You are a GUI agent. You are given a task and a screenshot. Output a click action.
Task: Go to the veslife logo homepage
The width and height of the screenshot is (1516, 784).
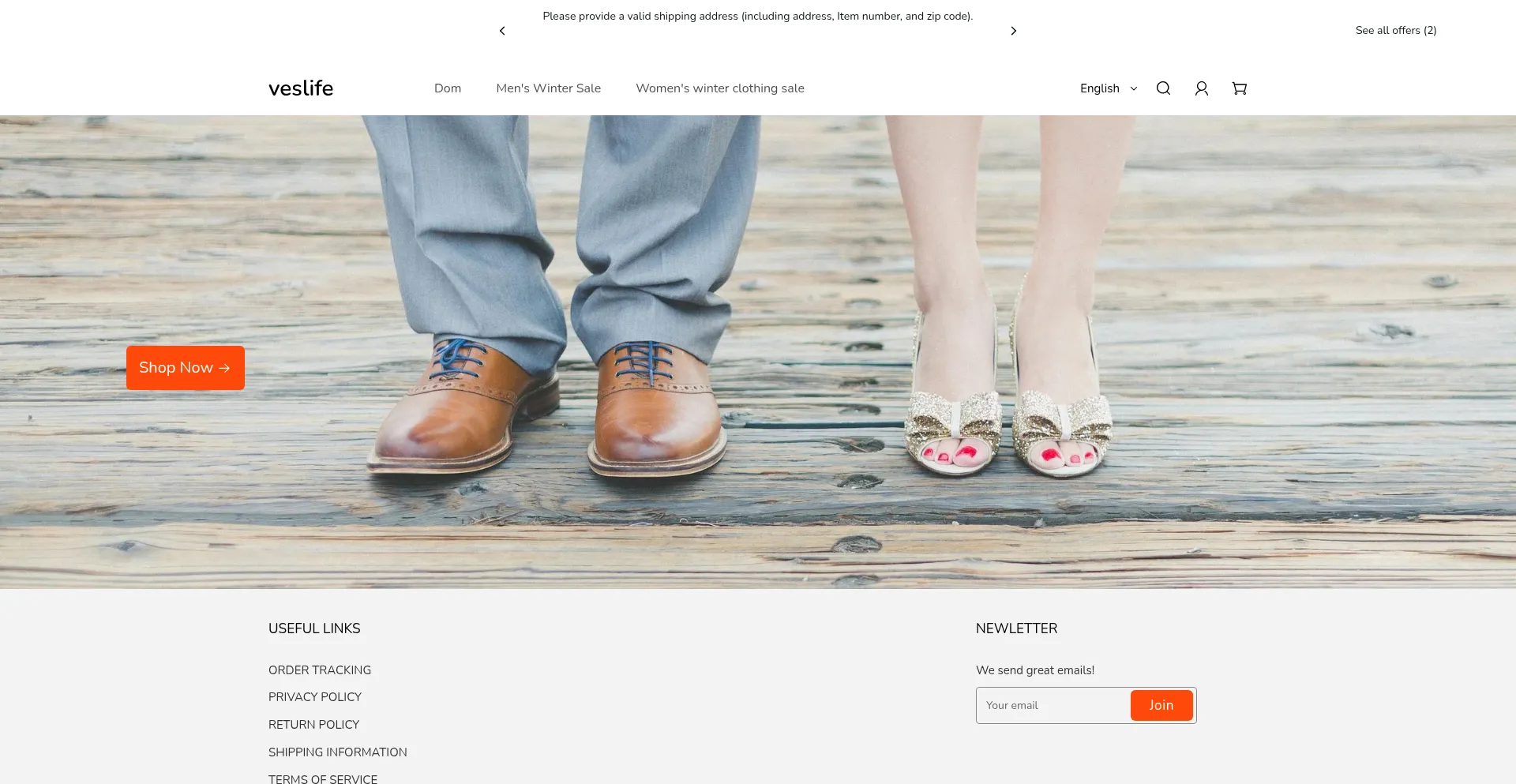[301, 88]
